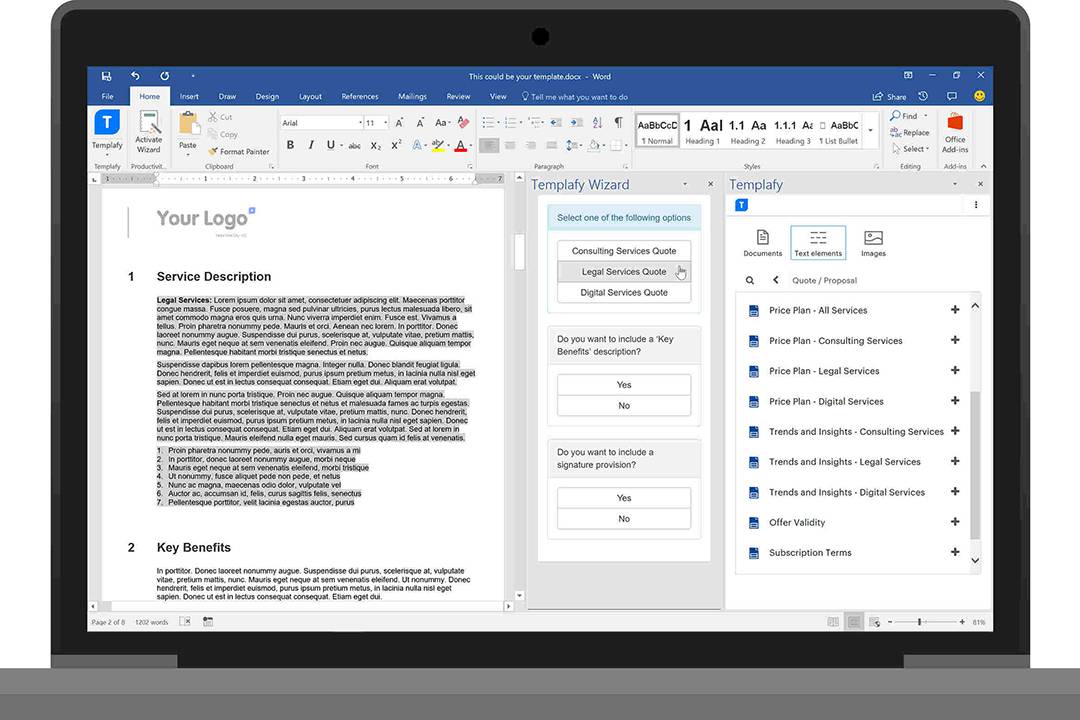
Task: Go back using the Templafy breadcrumb arrow
Action: pyautogui.click(x=775, y=281)
